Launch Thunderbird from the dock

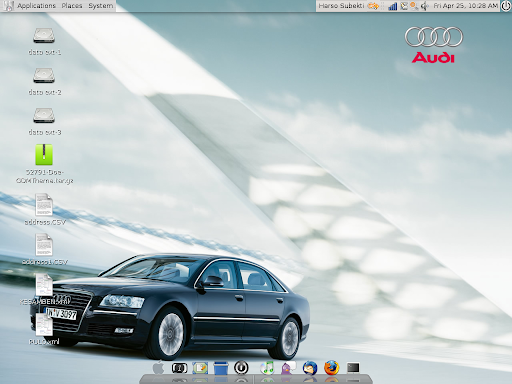click(310, 368)
